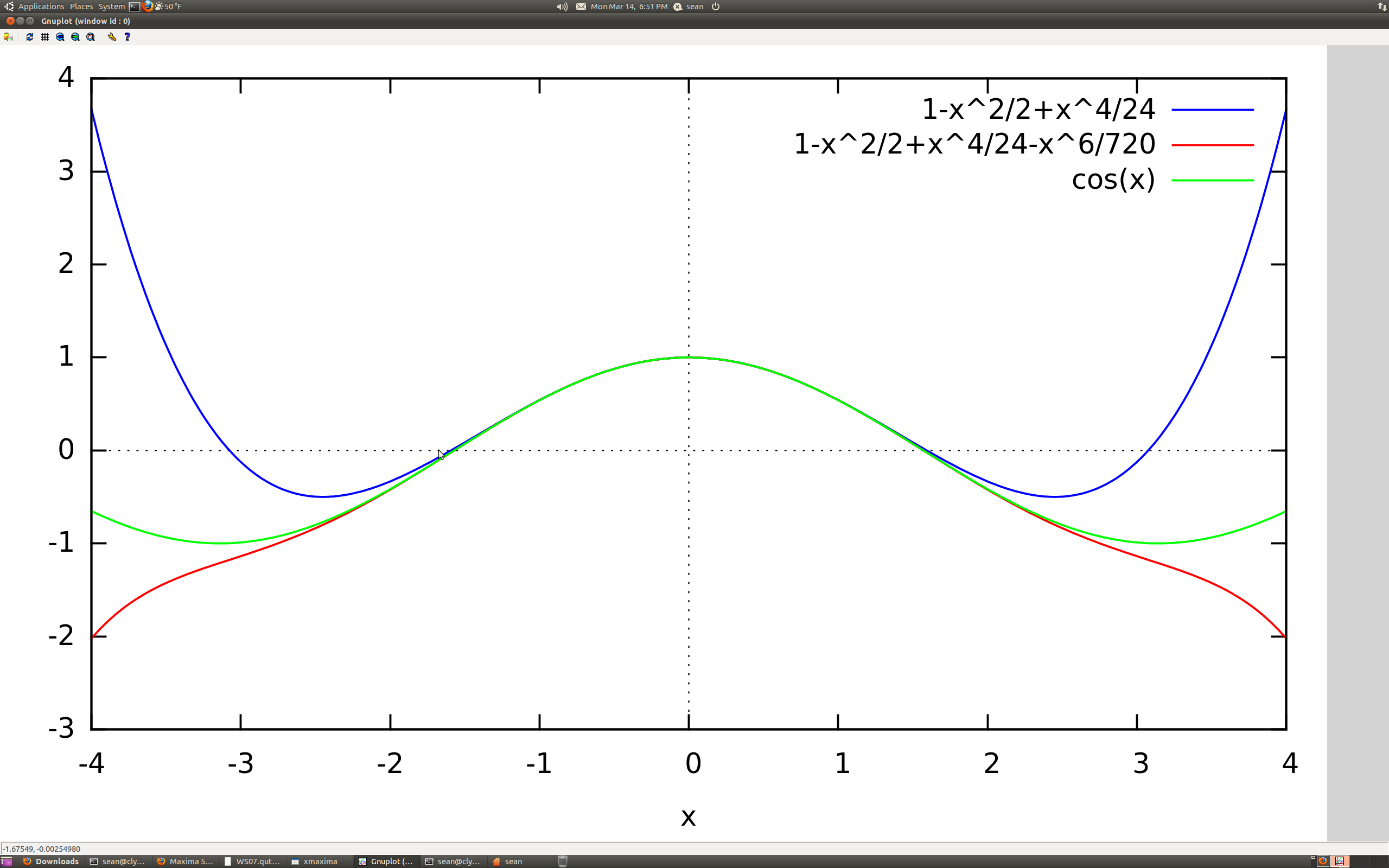This screenshot has width=1389, height=868.
Task: Open the wrench configuration icon
Action: pyautogui.click(x=112, y=37)
